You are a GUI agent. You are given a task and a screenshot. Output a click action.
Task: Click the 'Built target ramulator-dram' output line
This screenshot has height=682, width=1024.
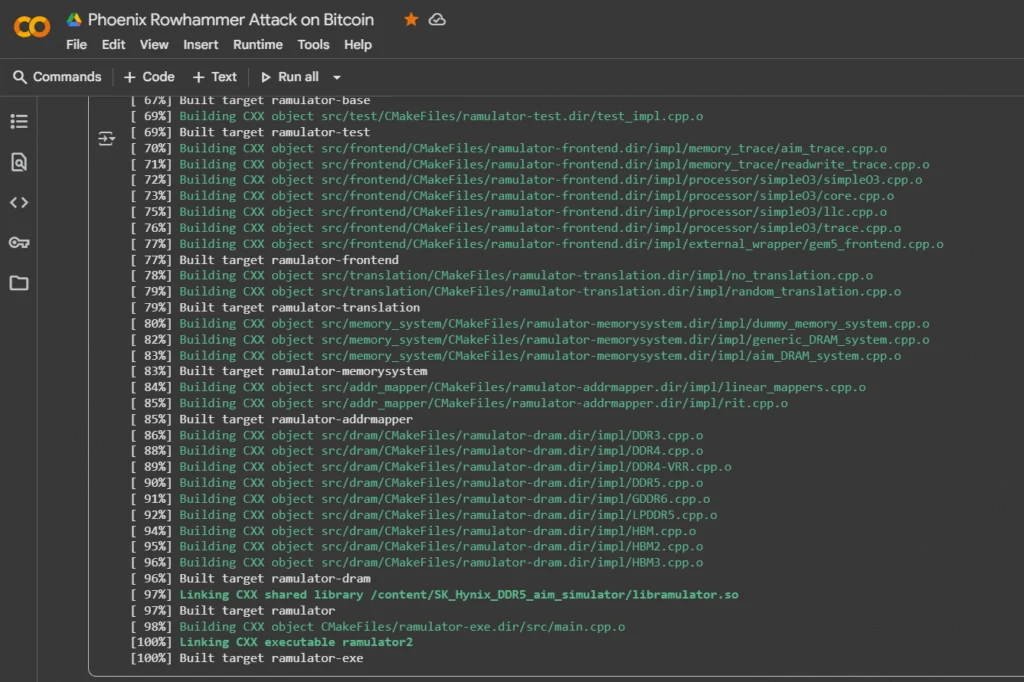249,579
